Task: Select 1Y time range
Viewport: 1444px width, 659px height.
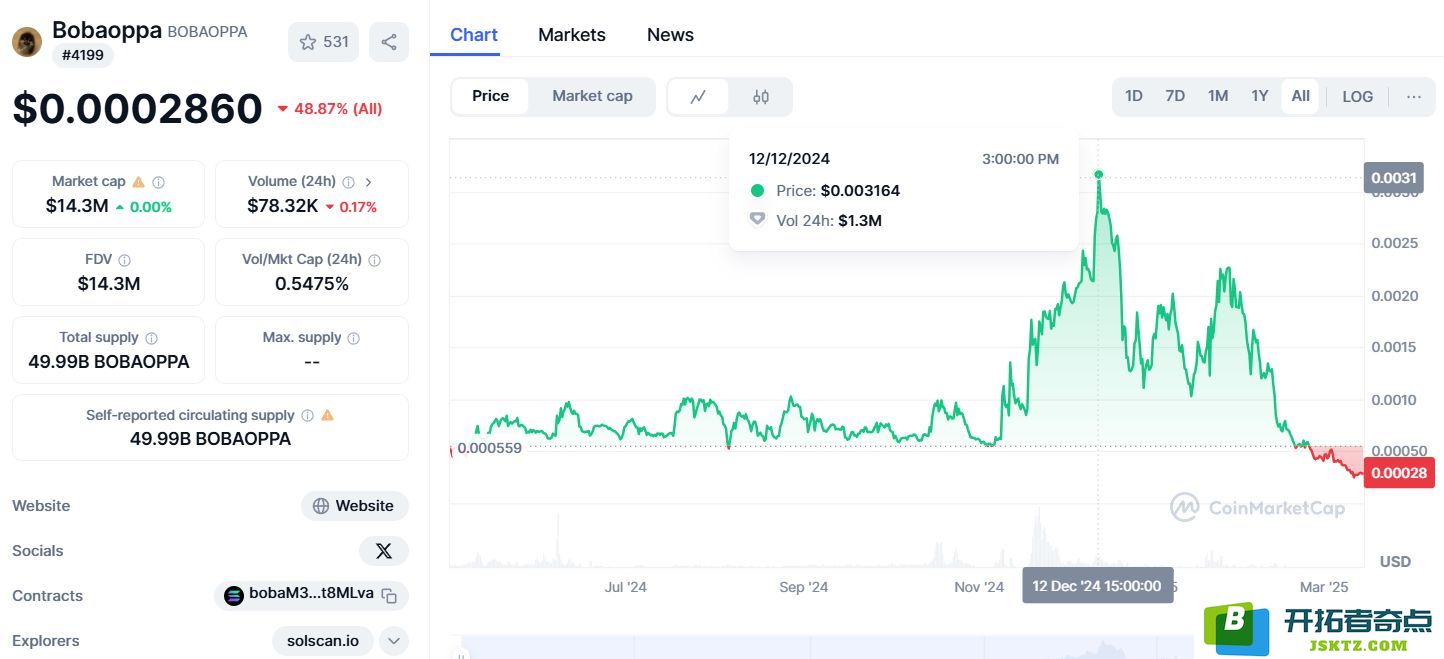Action: 1259,96
